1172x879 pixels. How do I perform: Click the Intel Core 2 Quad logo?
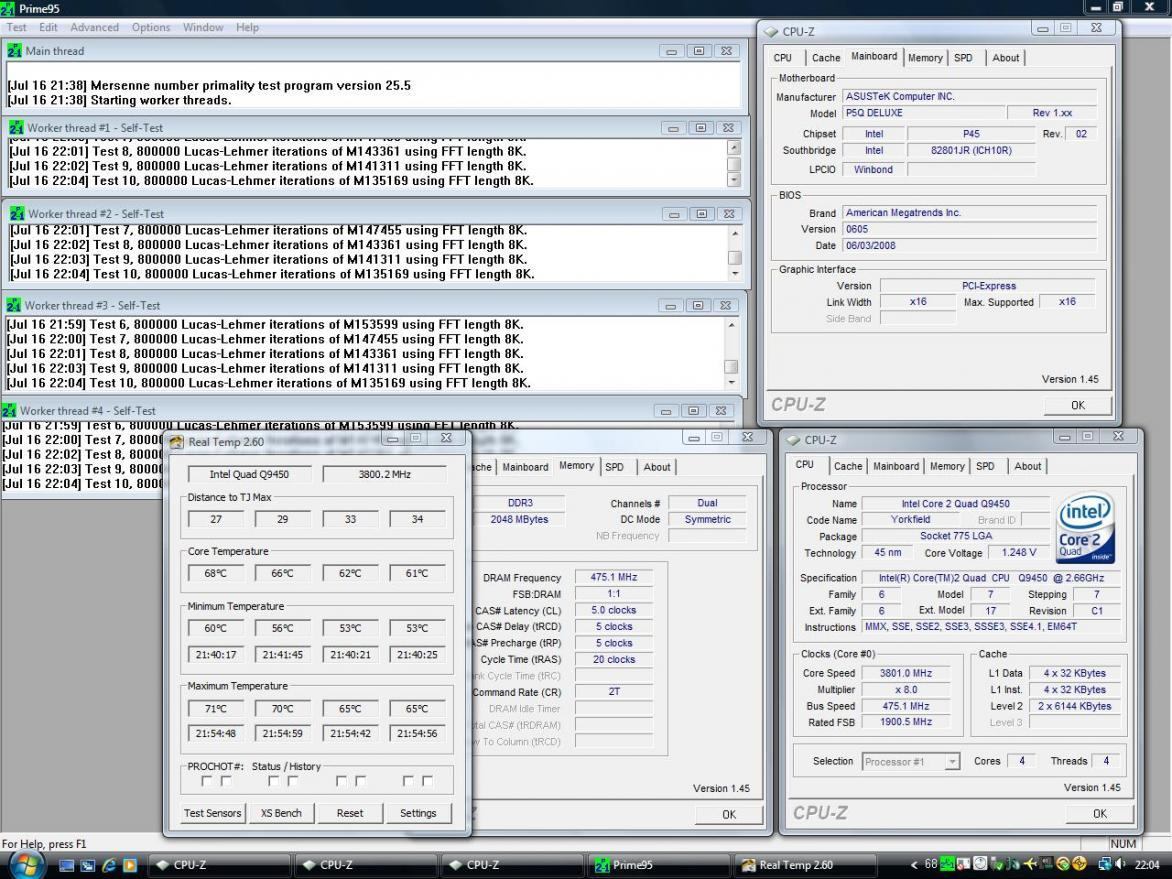point(1085,527)
